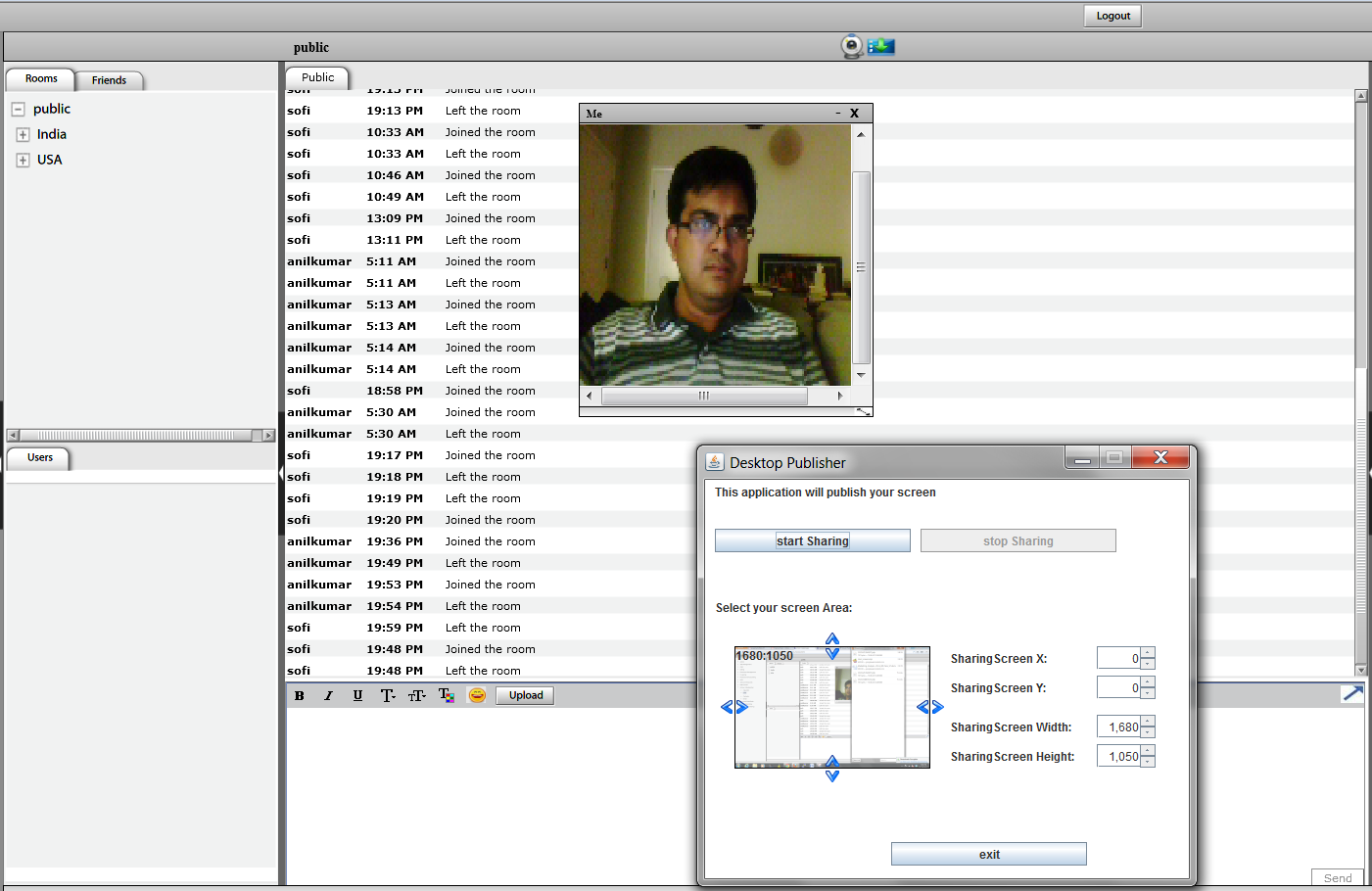Open the smiley emoticon picker
This screenshot has height=891, width=1372.
click(x=477, y=695)
